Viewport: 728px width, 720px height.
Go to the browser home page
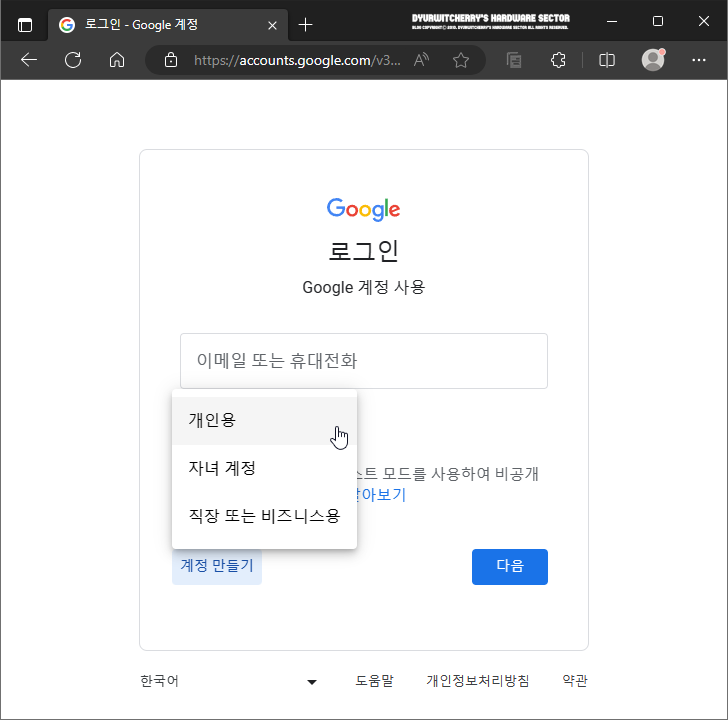[117, 60]
